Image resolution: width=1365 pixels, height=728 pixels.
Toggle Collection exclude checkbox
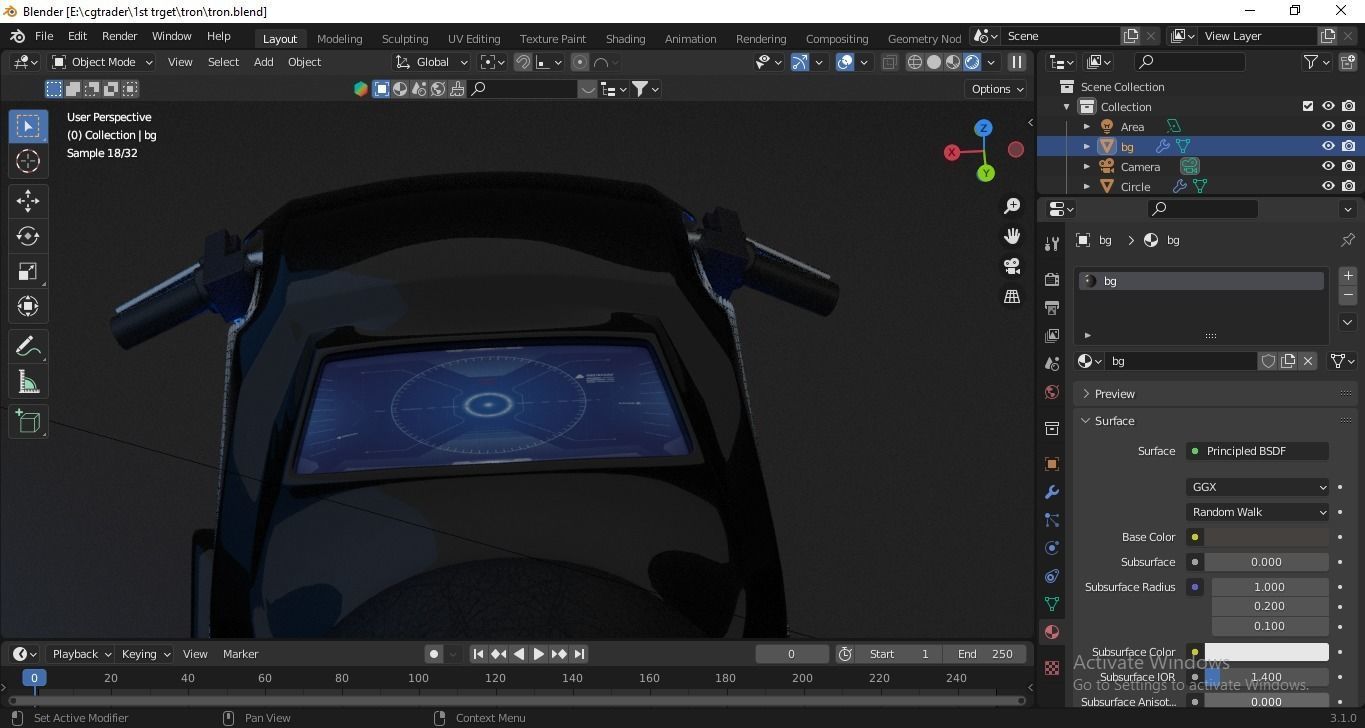[1307, 106]
